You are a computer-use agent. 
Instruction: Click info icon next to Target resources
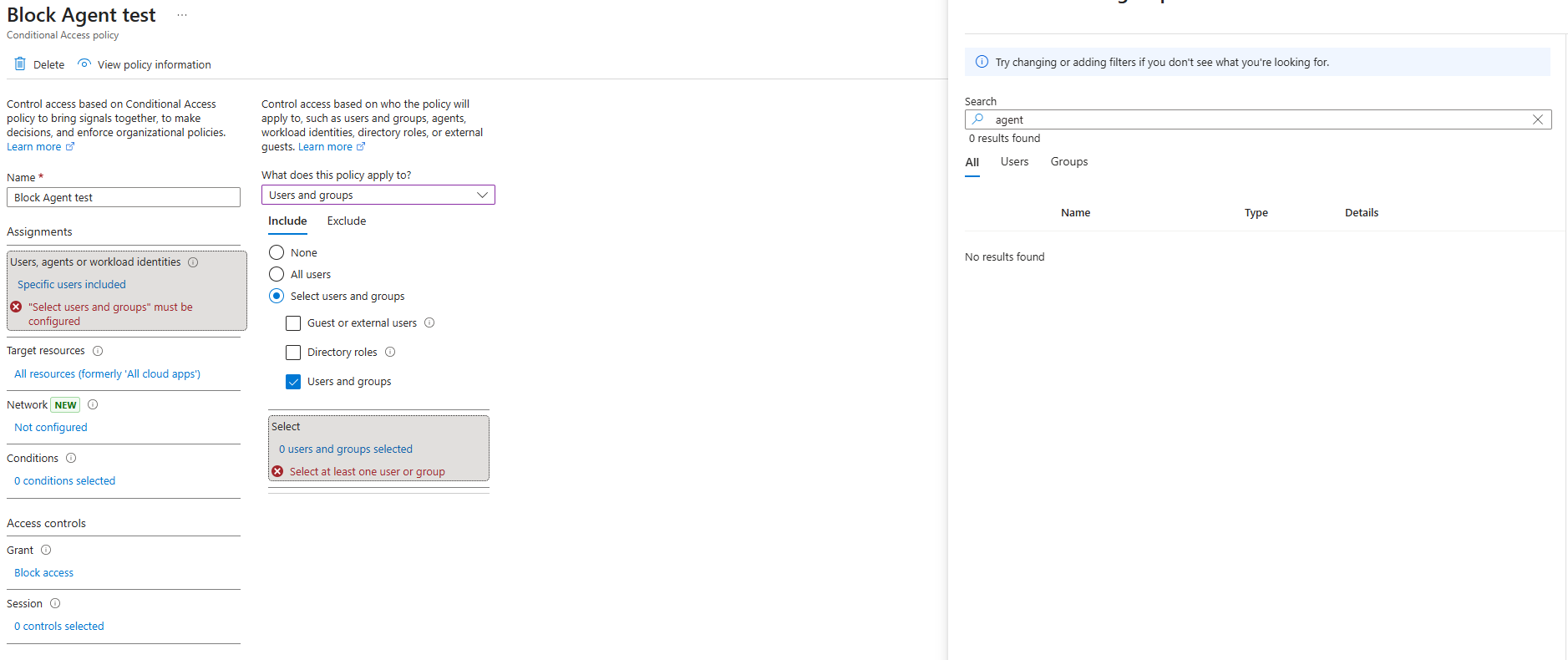98,351
